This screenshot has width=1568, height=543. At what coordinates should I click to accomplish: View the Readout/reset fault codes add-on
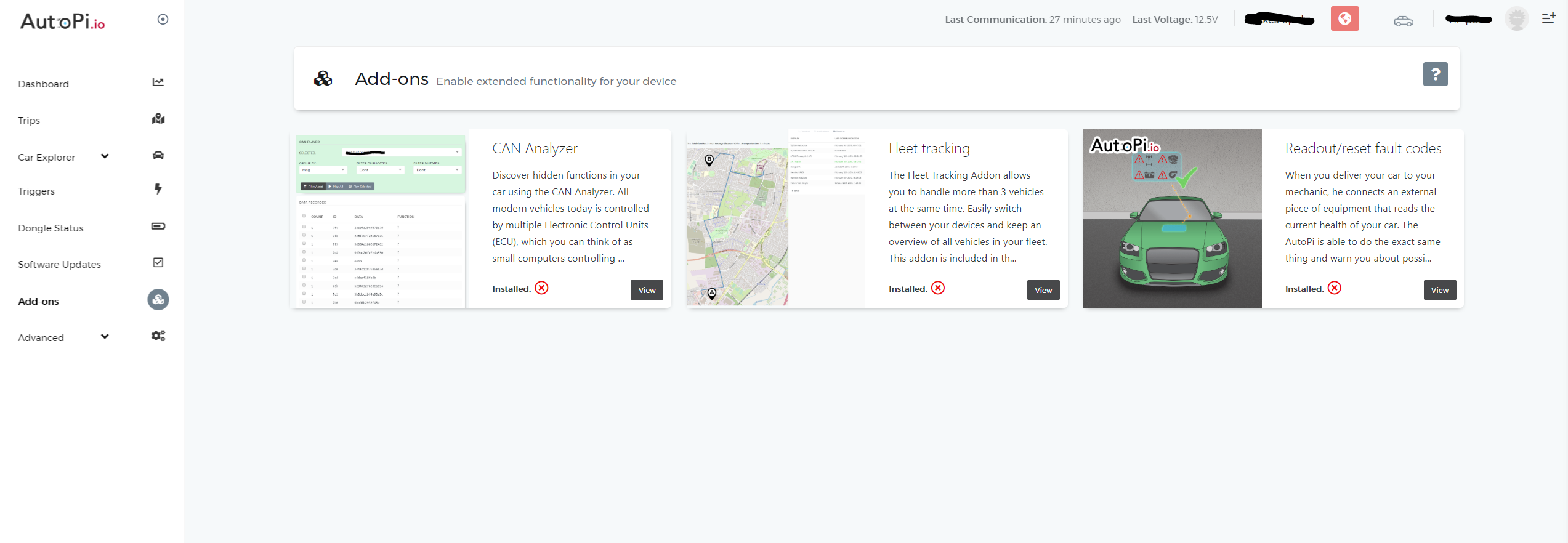point(1440,290)
